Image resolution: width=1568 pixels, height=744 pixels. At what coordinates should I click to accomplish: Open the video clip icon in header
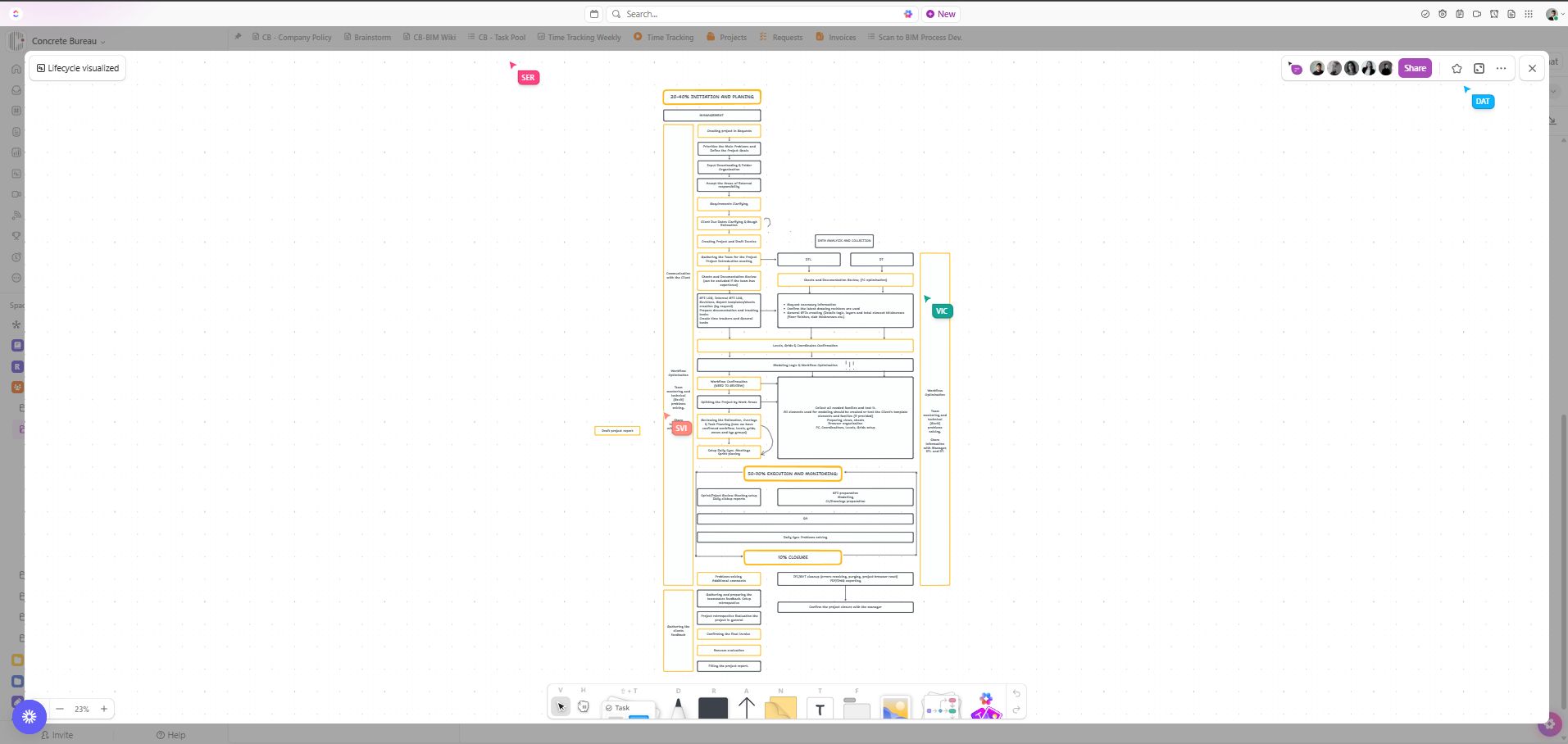click(x=1477, y=14)
